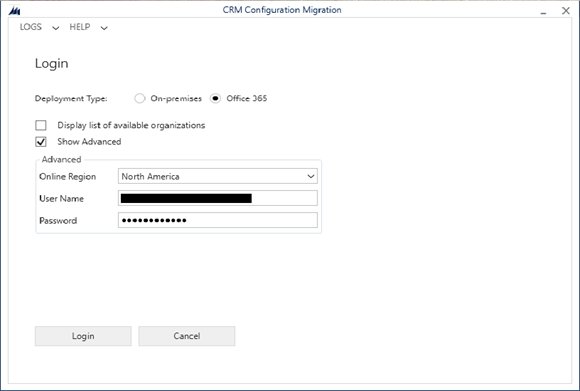Enable Display list of available organizations
Viewport: 580px width, 391px height.
pos(41,125)
